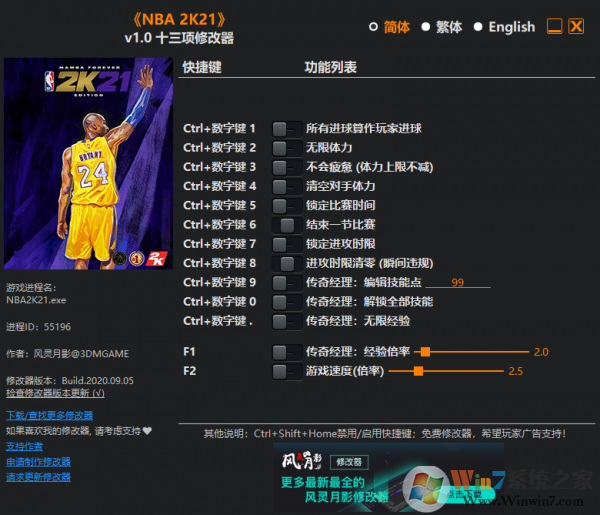
Task: Click the 编辑技能点 value field showing 99
Action: pos(458,282)
